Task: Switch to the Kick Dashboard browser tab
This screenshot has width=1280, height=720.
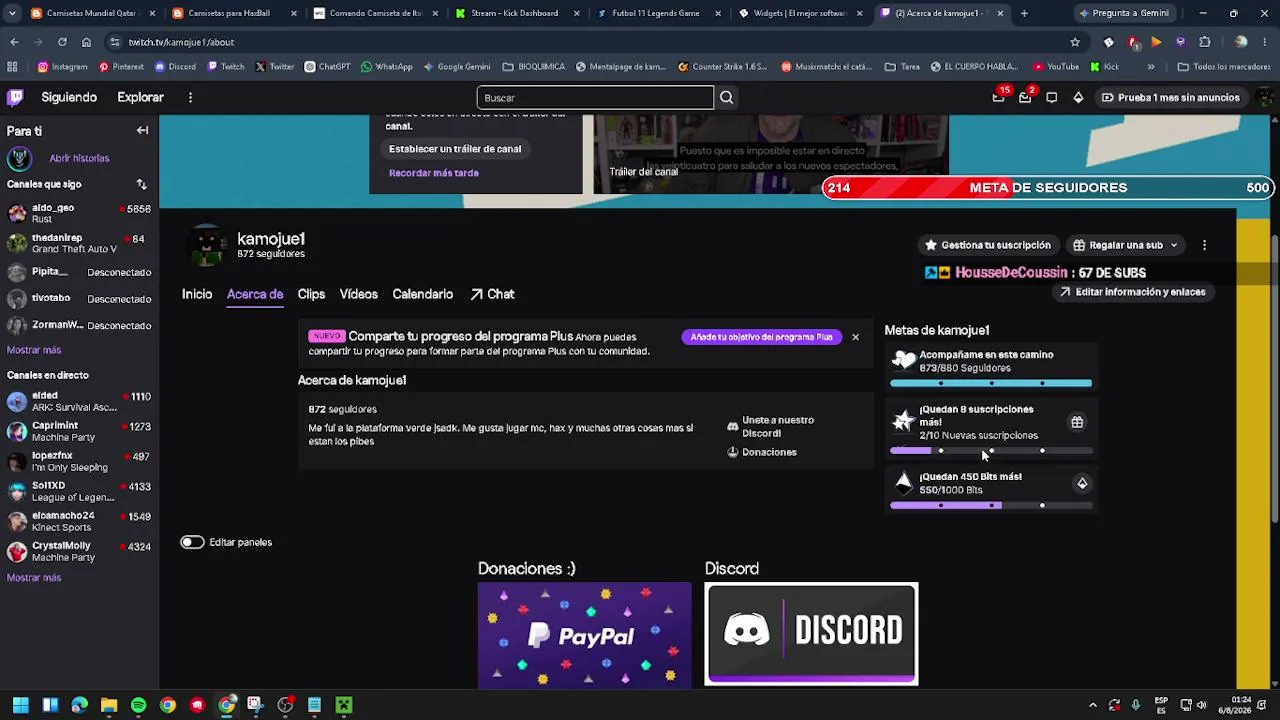Action: [516, 14]
